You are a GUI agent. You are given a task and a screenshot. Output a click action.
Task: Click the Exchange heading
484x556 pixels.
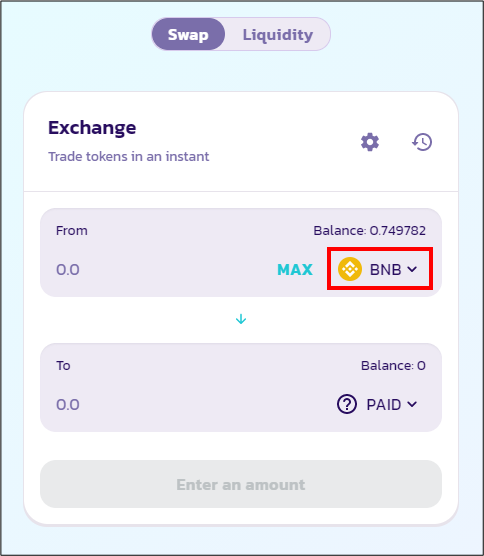coord(92,128)
